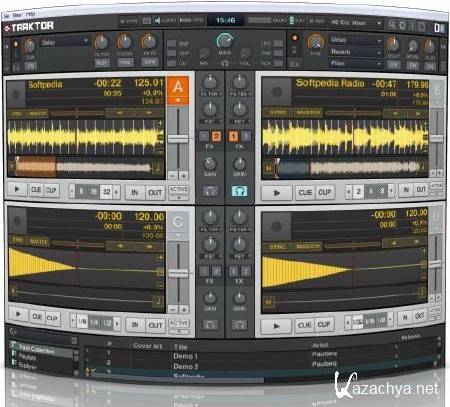Screen dimensions: 450x407
Task: Open preferences gear icon in header
Action: click(402, 25)
